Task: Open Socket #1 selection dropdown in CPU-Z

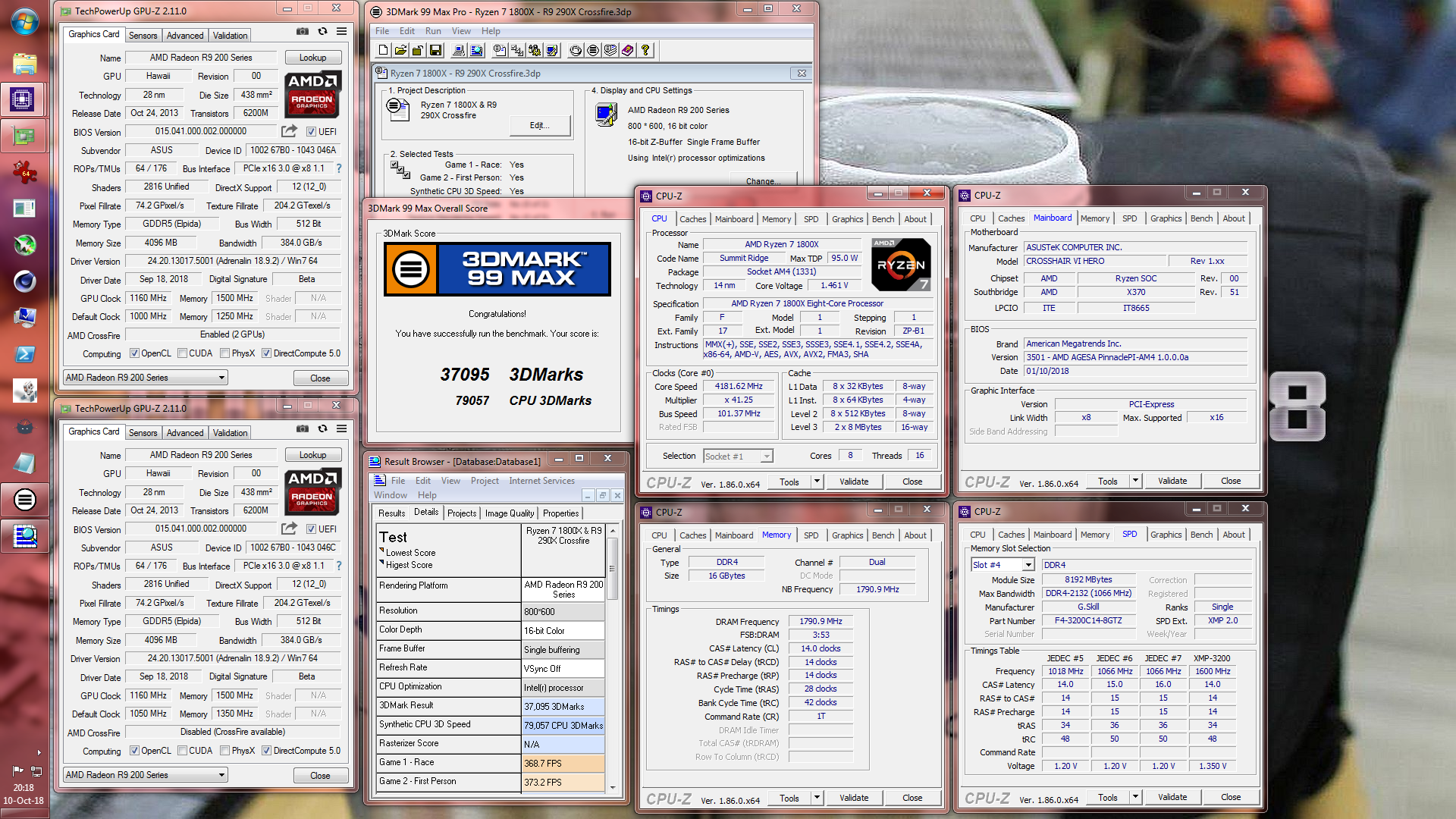Action: 738,457
